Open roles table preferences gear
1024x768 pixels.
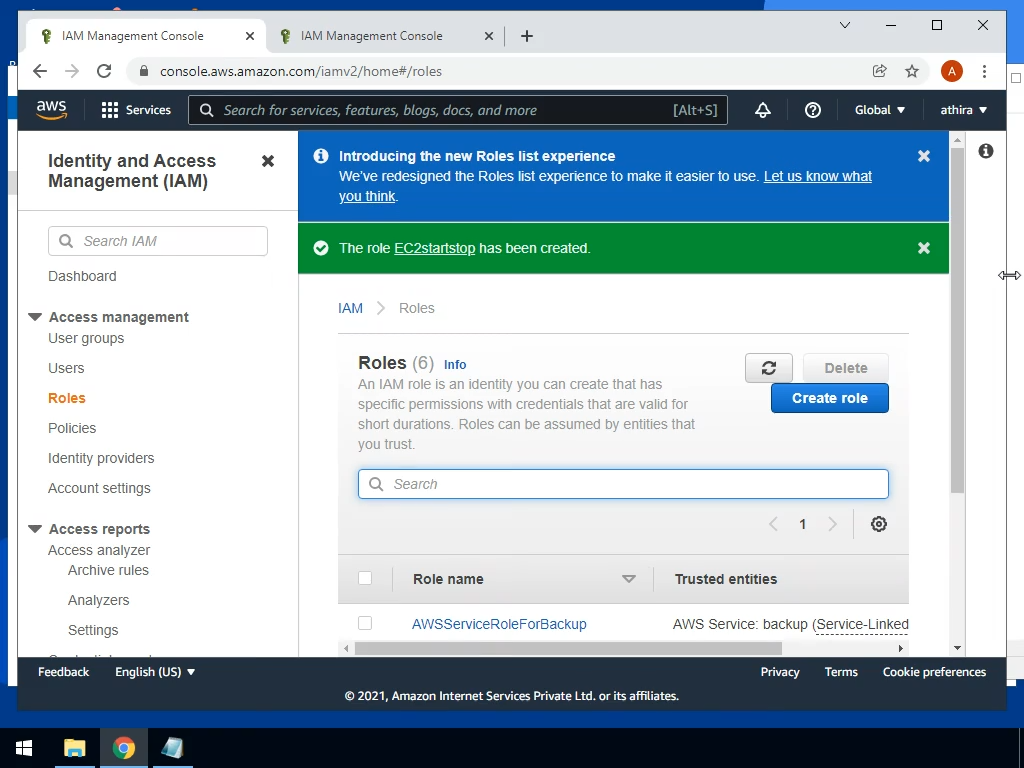tap(879, 524)
